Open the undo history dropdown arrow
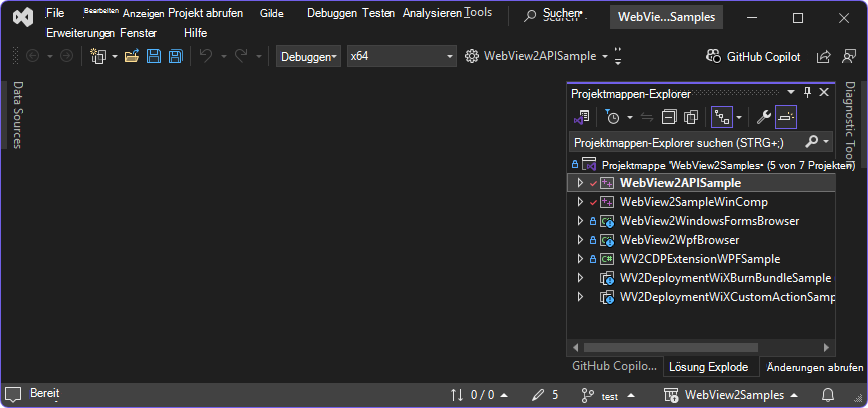 224,56
